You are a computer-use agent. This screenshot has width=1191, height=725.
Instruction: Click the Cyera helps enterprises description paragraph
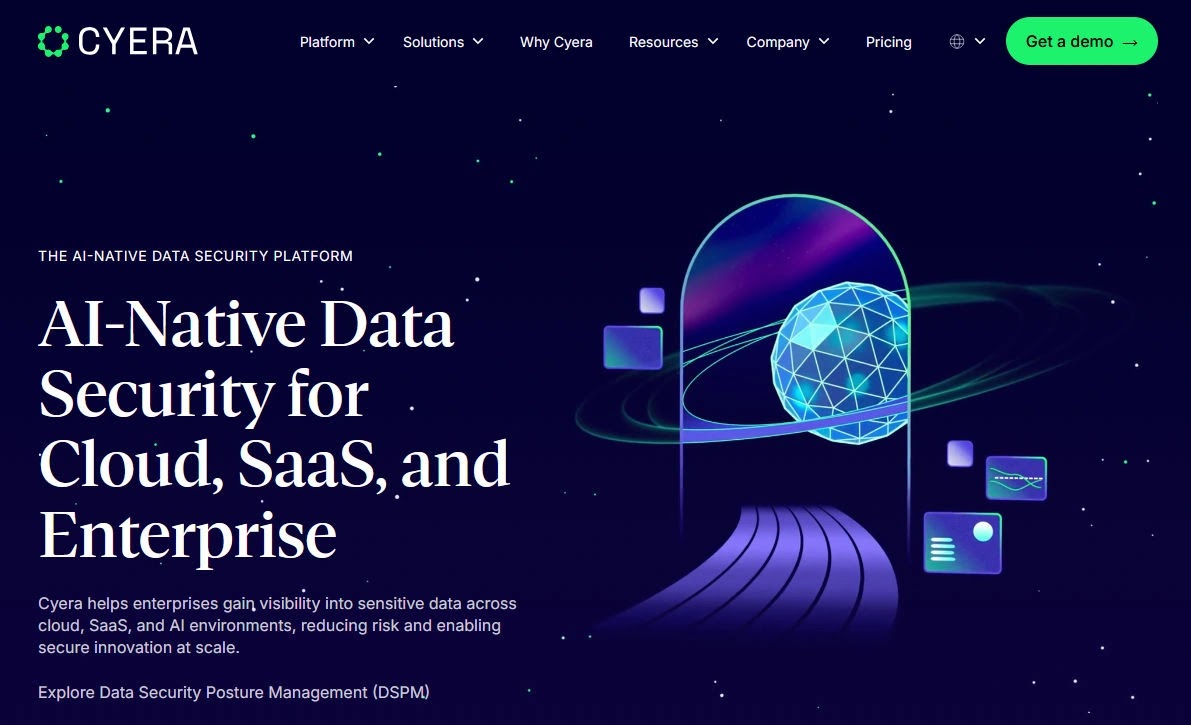277,625
